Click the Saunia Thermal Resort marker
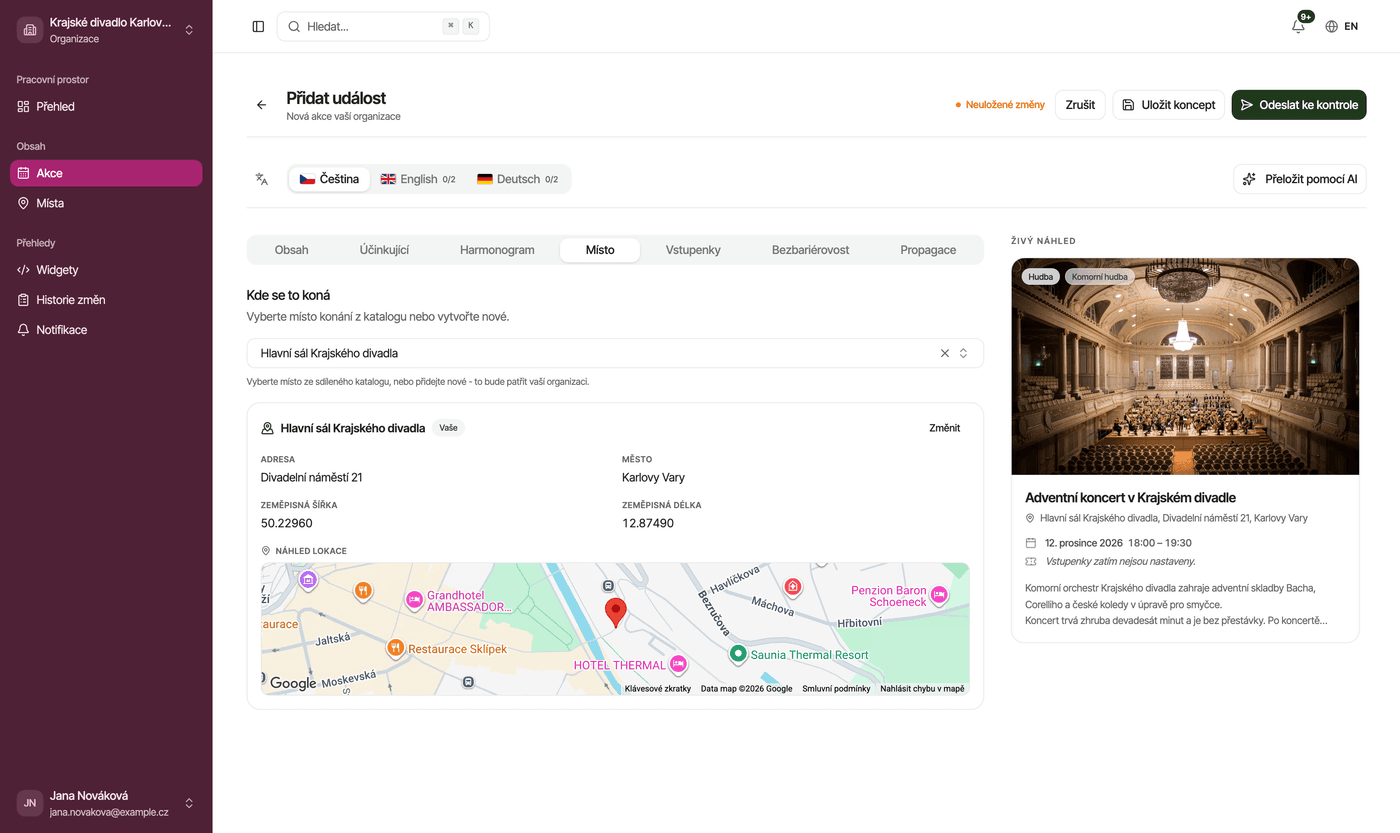This screenshot has height=833, width=1400. pos(738,654)
